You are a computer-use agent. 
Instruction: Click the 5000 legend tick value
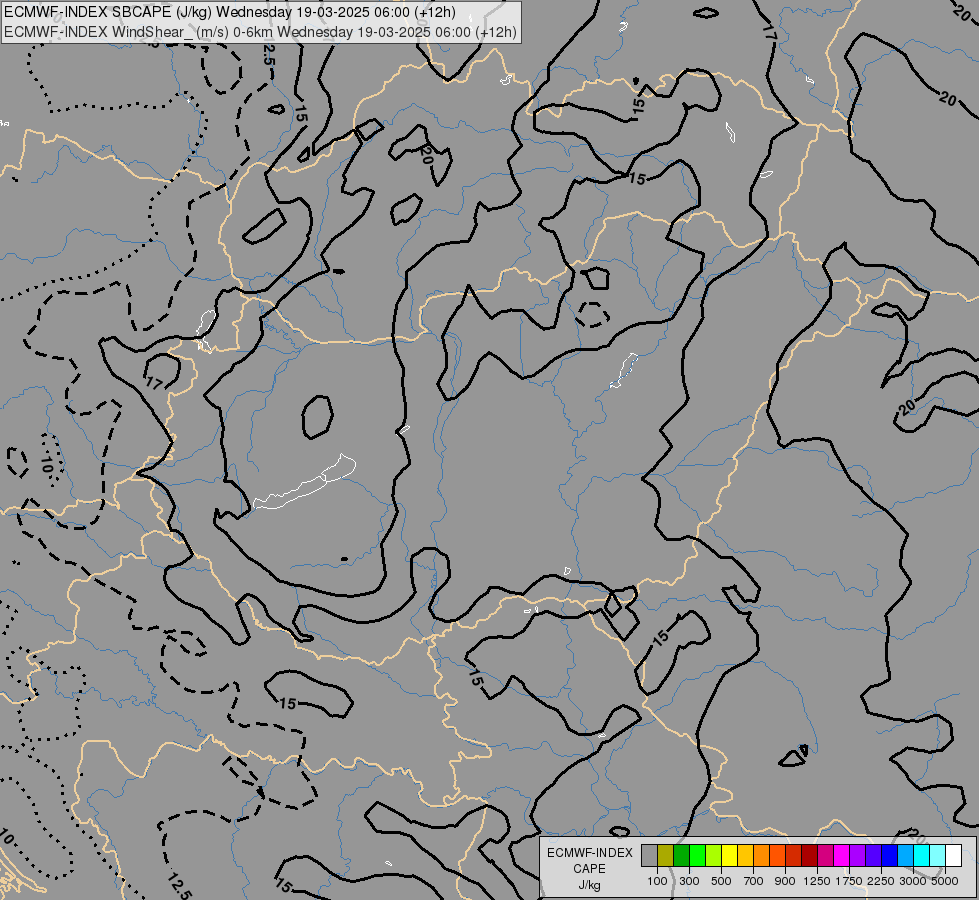pos(945,881)
